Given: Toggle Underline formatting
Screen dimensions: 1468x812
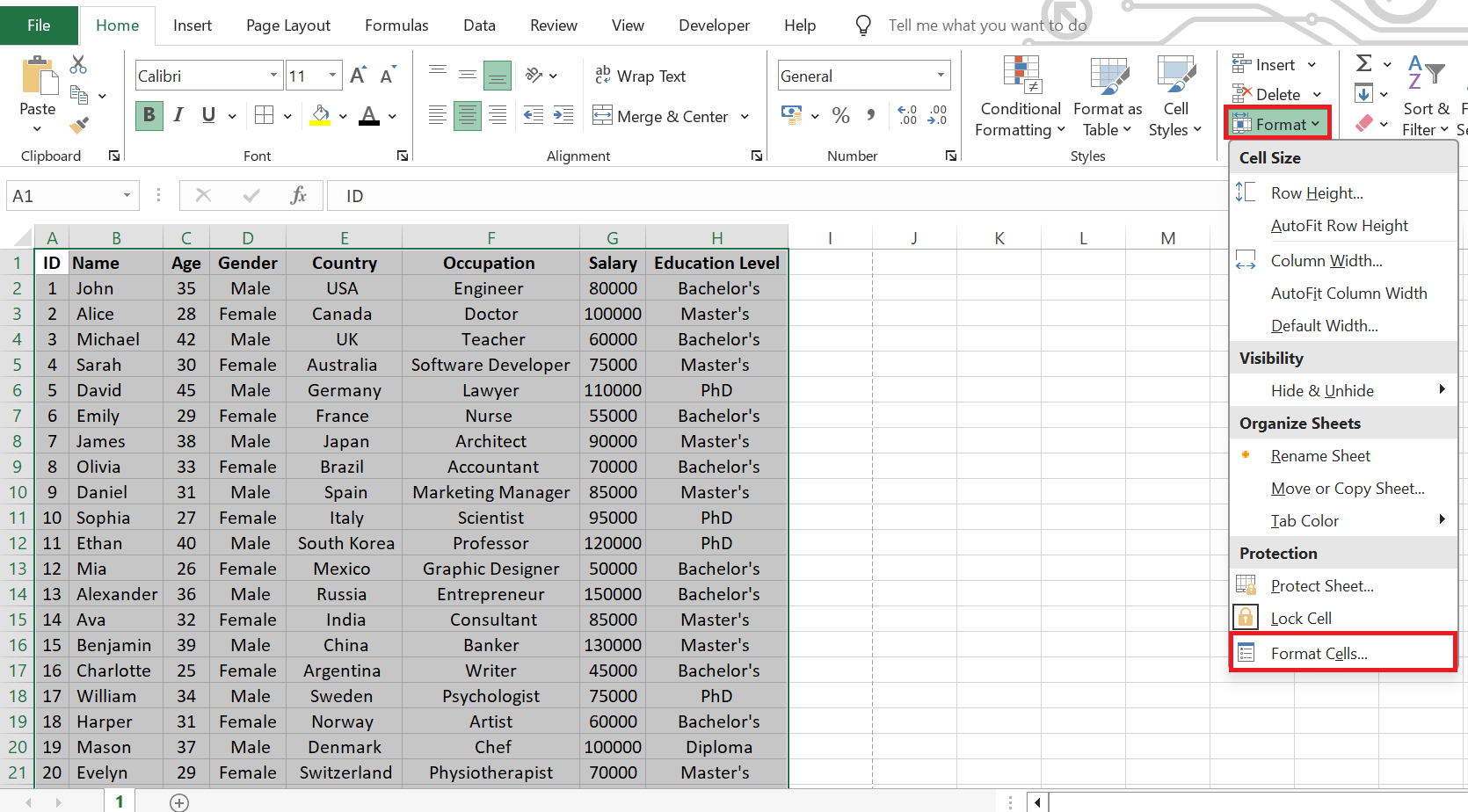Looking at the screenshot, I should tap(208, 115).
